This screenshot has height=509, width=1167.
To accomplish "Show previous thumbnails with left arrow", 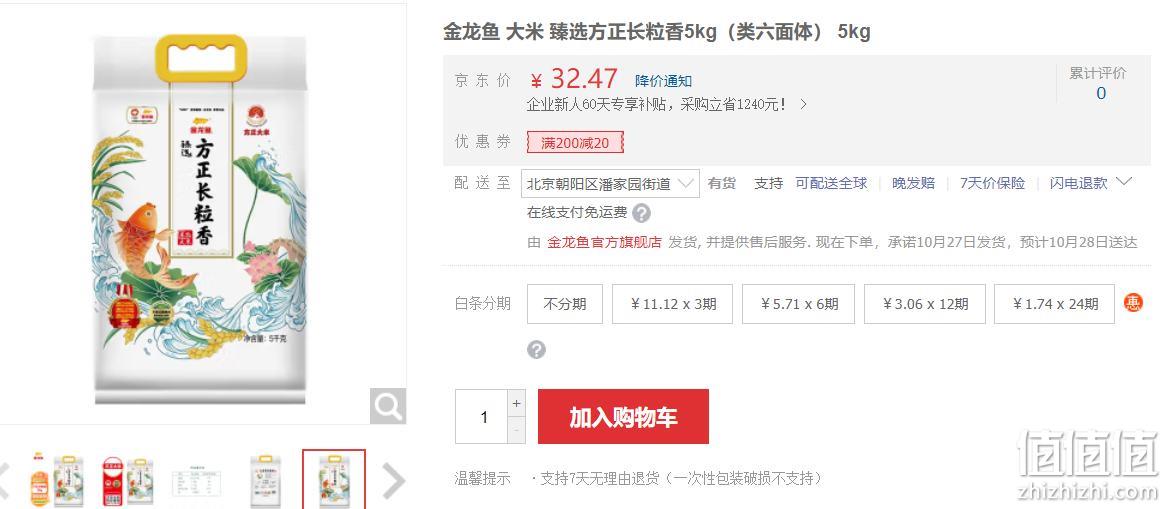I will 4,481.
